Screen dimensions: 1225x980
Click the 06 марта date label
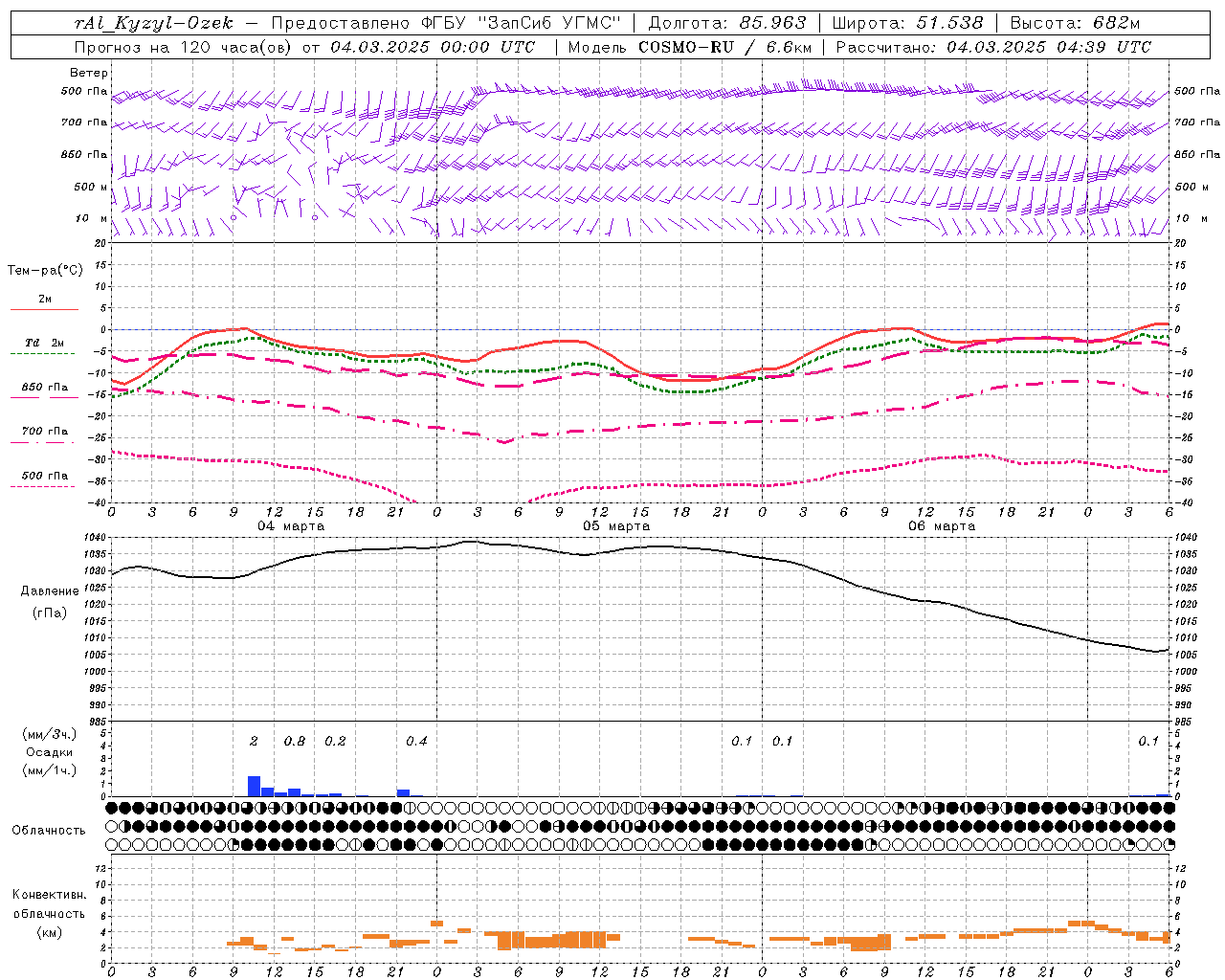(942, 526)
